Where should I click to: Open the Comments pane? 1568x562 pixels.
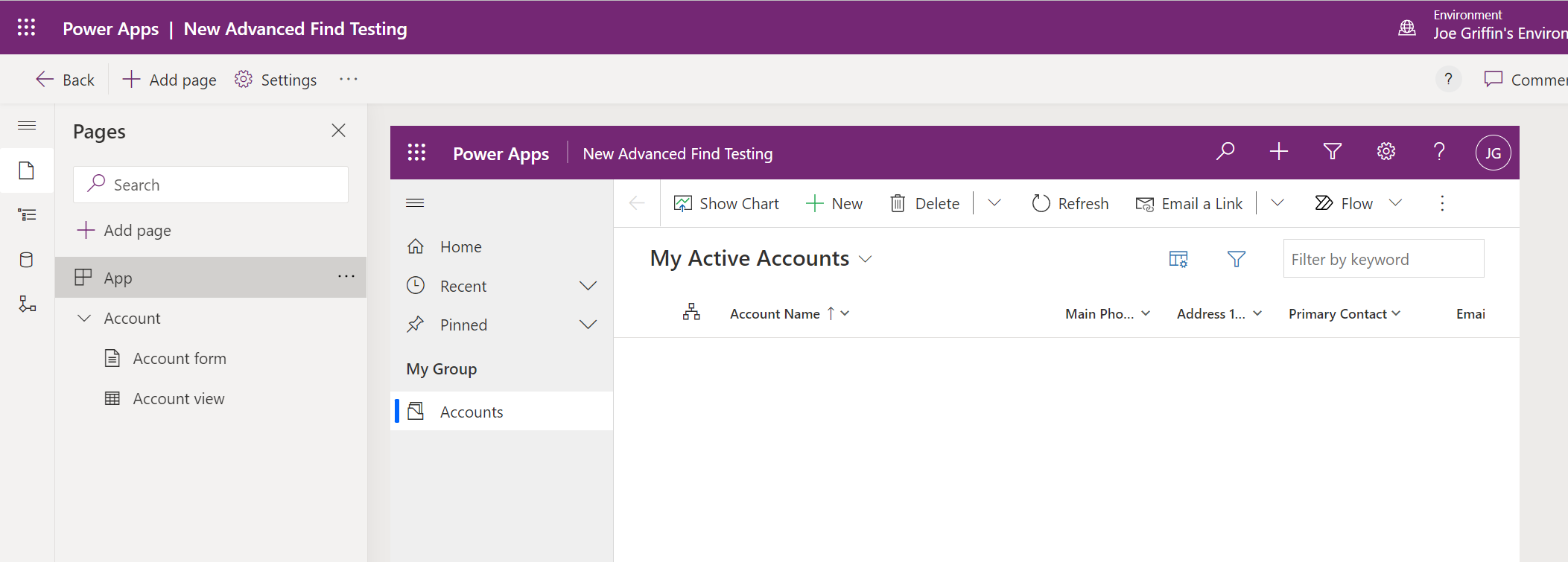coord(1526,80)
